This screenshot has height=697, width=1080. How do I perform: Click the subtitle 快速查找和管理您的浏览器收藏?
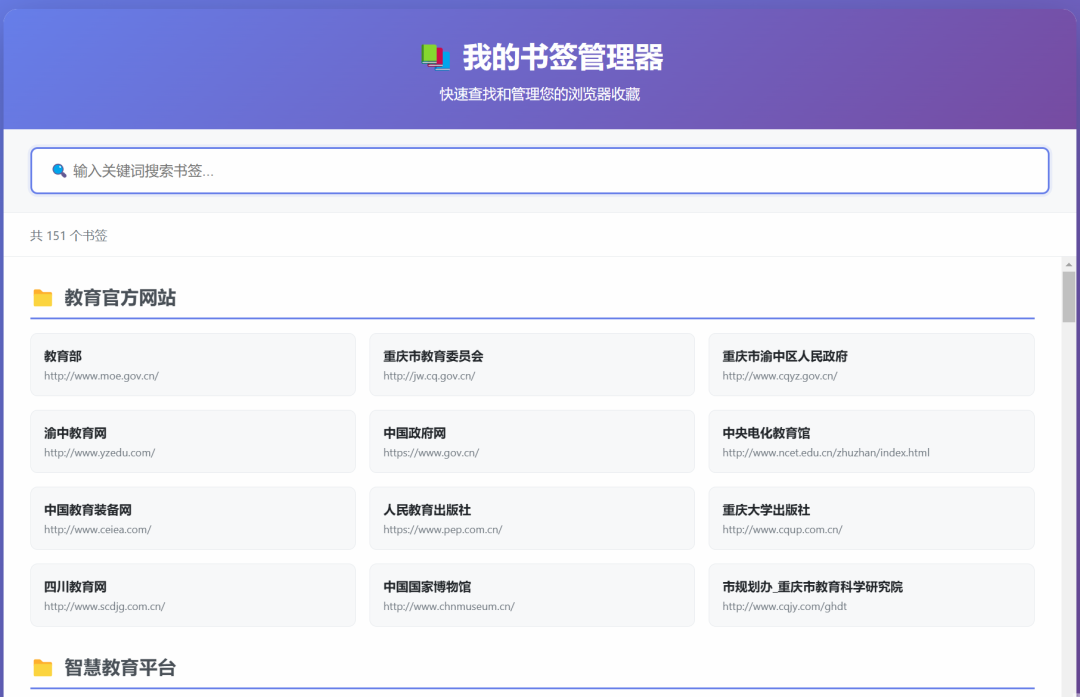pos(540,94)
